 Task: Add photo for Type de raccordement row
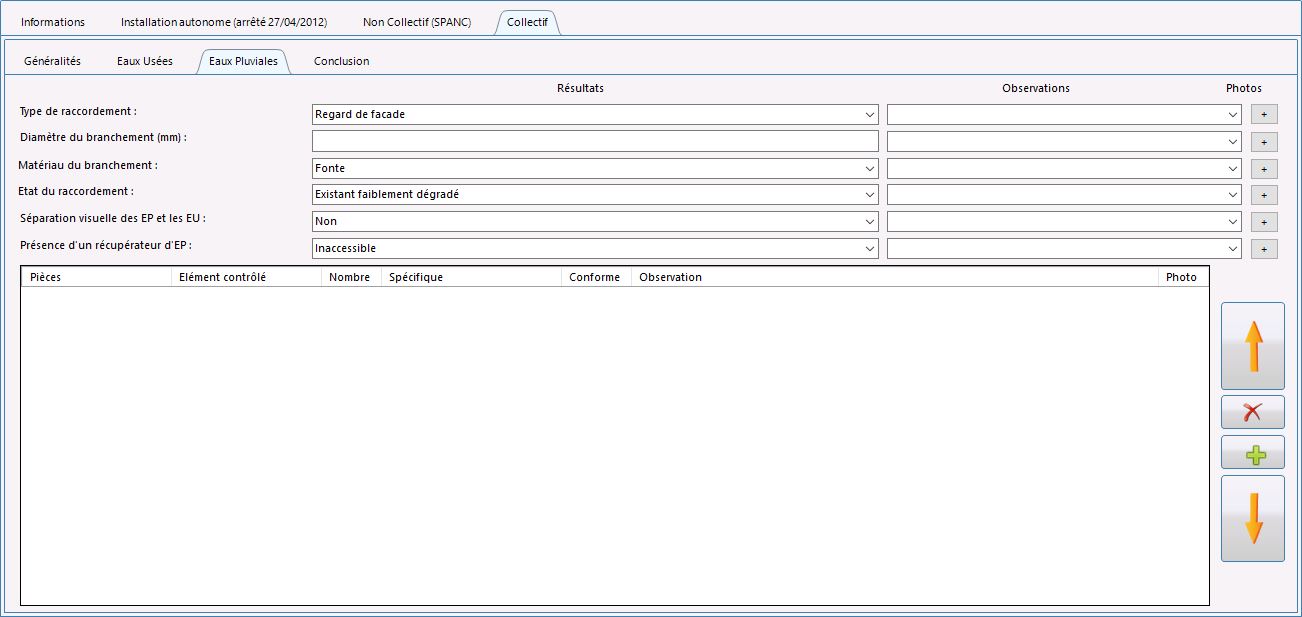tap(1264, 115)
